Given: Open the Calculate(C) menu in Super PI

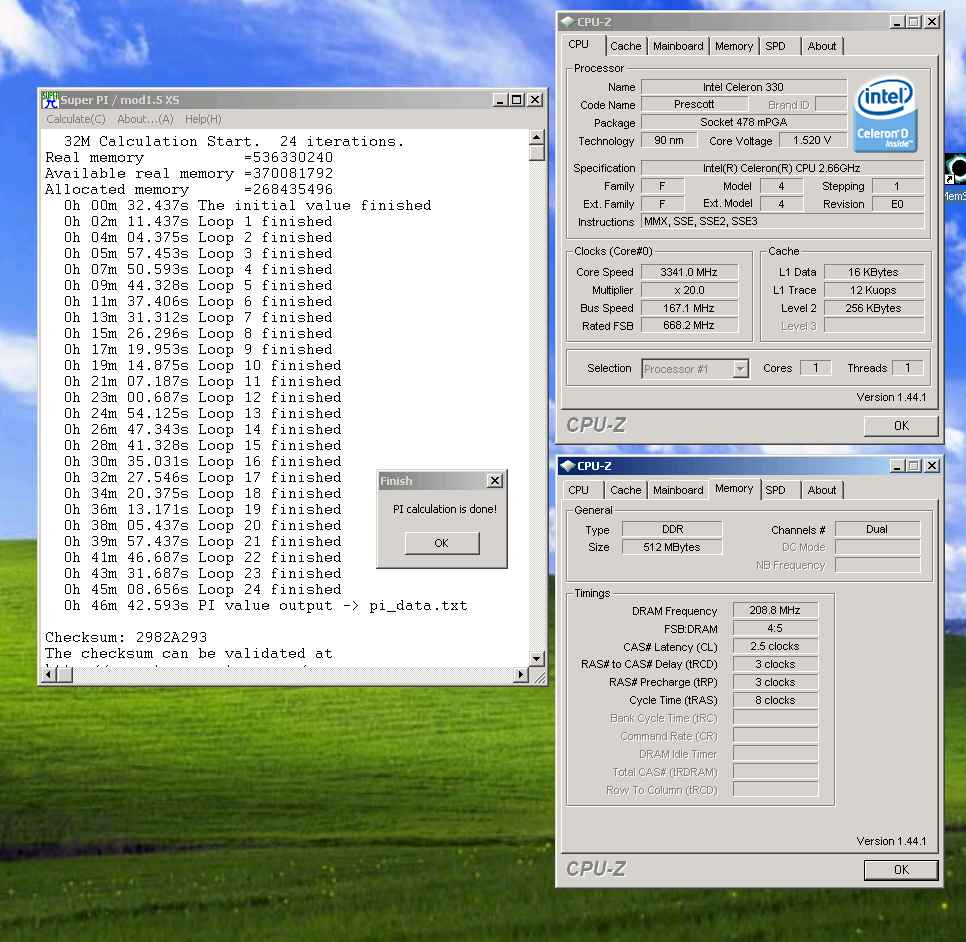Looking at the screenshot, I should click(x=76, y=119).
